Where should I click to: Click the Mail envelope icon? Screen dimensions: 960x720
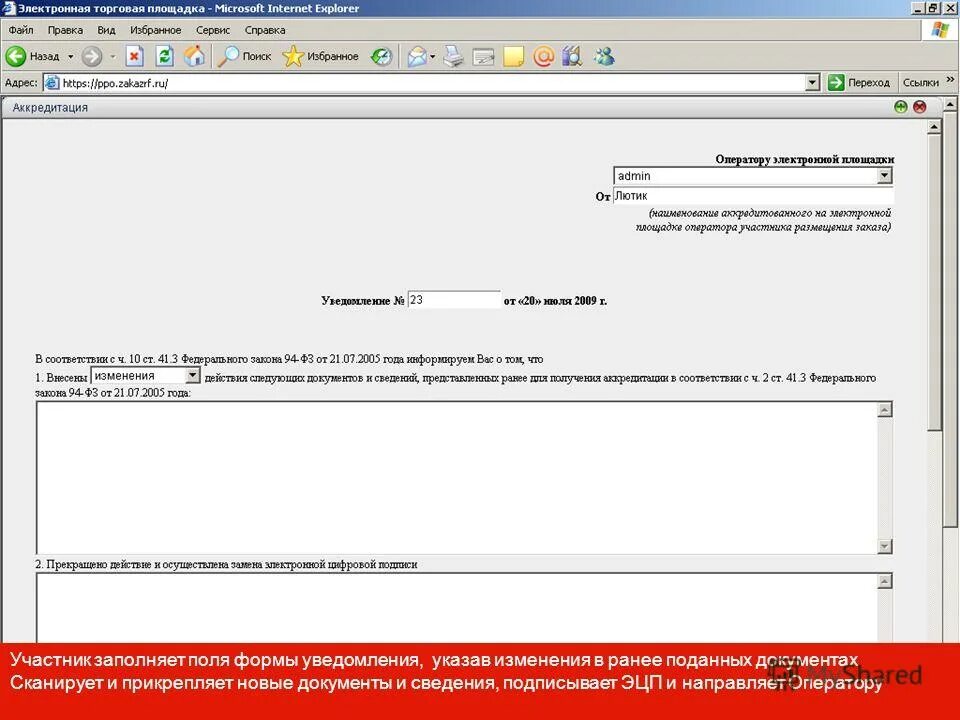point(417,56)
